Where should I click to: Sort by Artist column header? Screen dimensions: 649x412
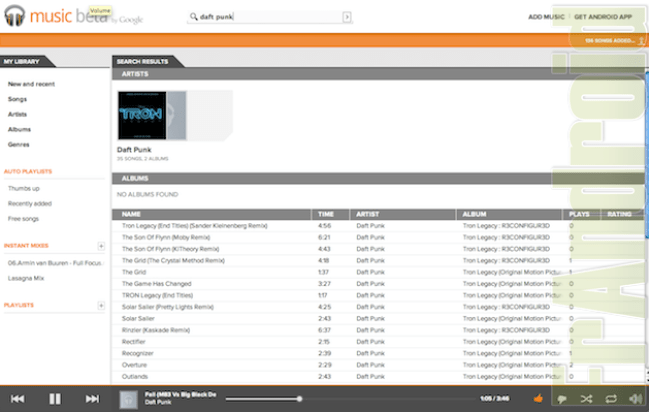pyautogui.click(x=402, y=214)
